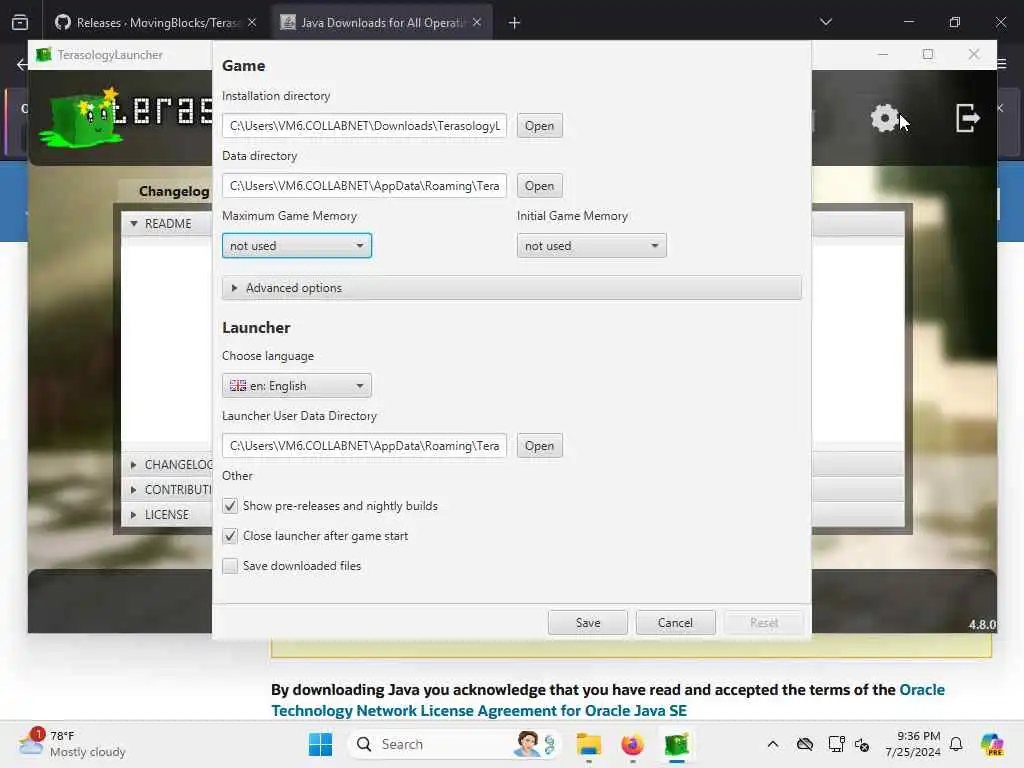
Task: Open Firefox from taskbar
Action: pos(632,744)
